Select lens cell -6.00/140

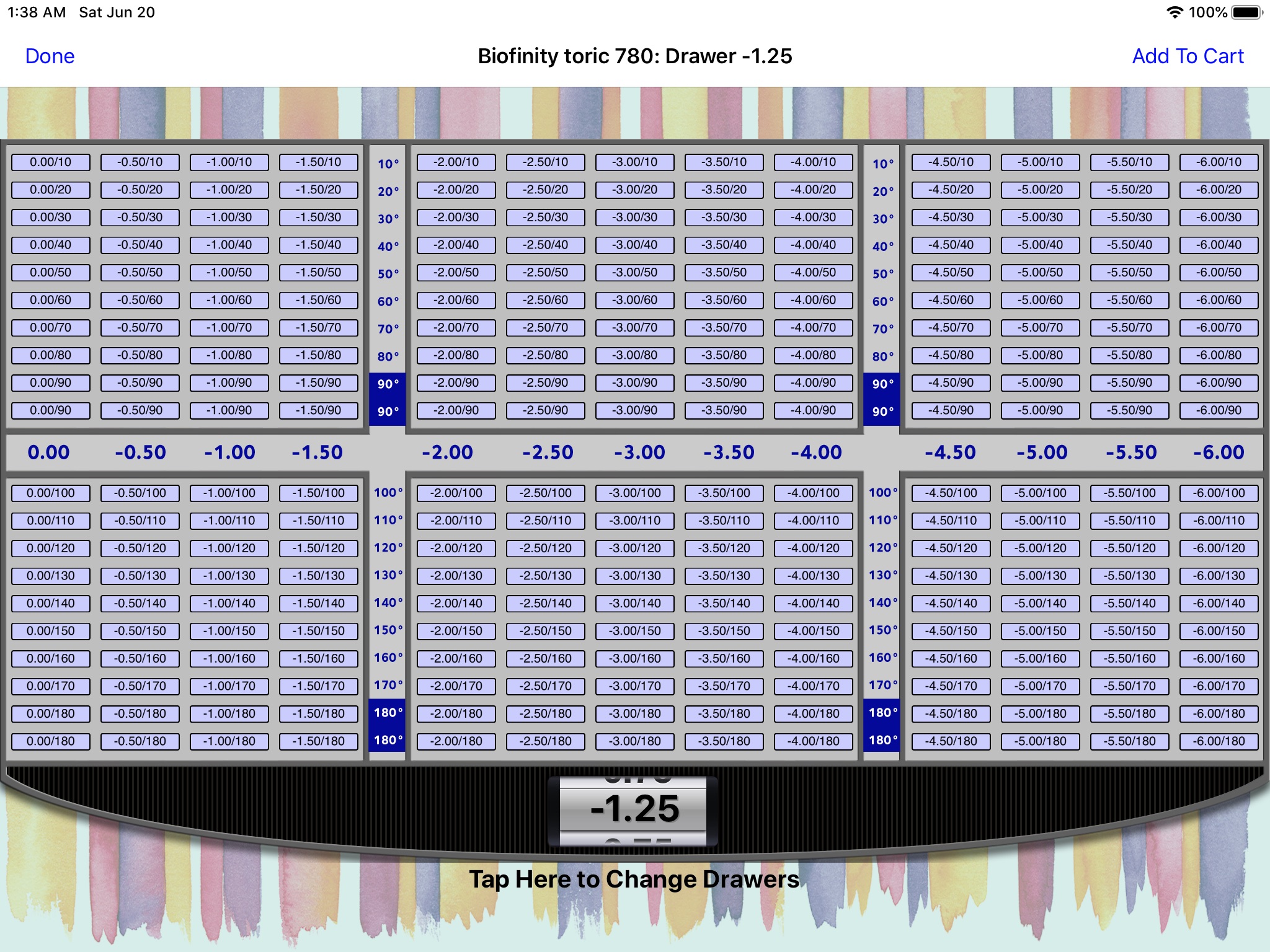click(x=1219, y=604)
